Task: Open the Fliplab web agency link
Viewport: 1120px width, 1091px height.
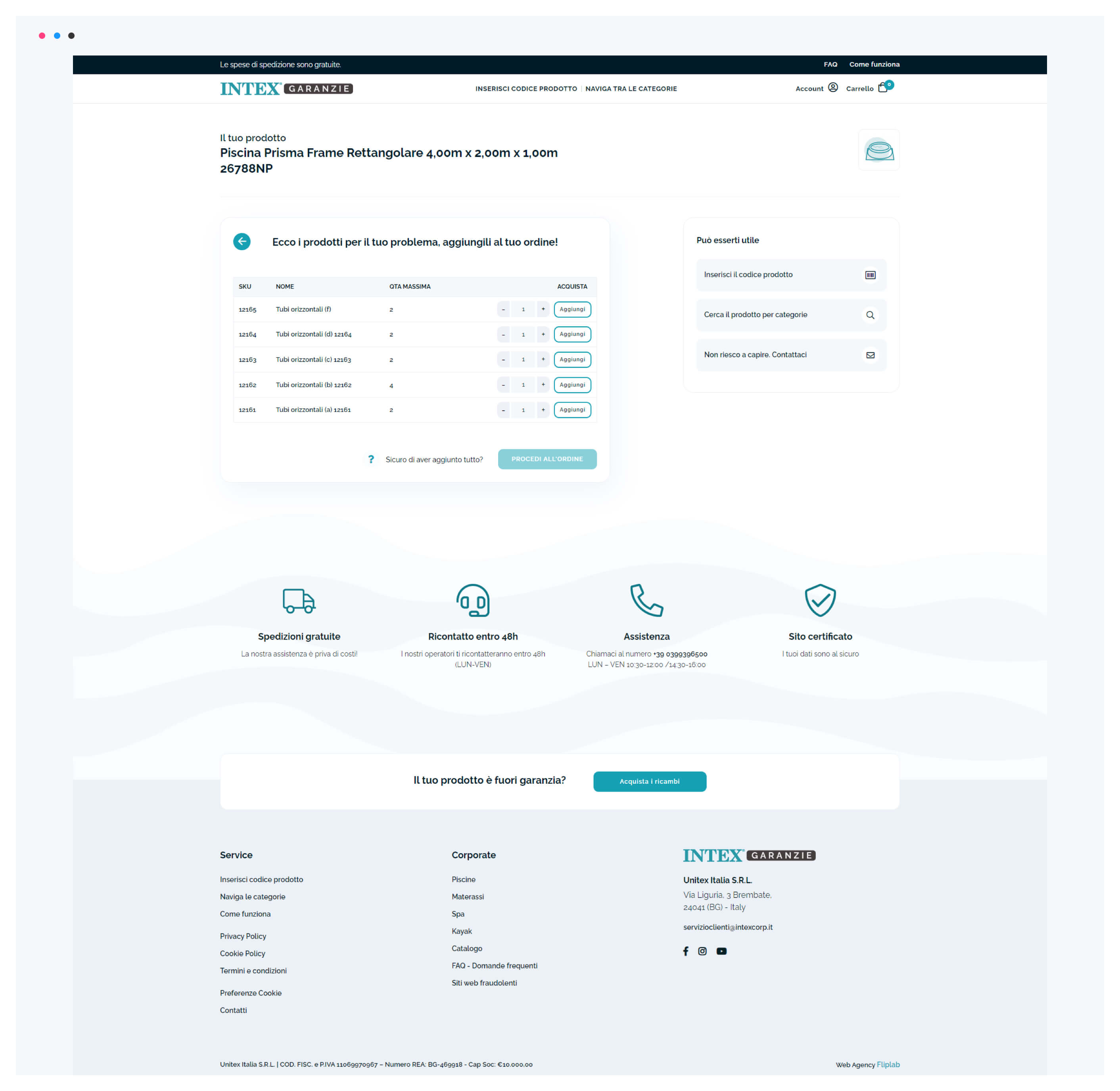Action: tap(888, 1065)
